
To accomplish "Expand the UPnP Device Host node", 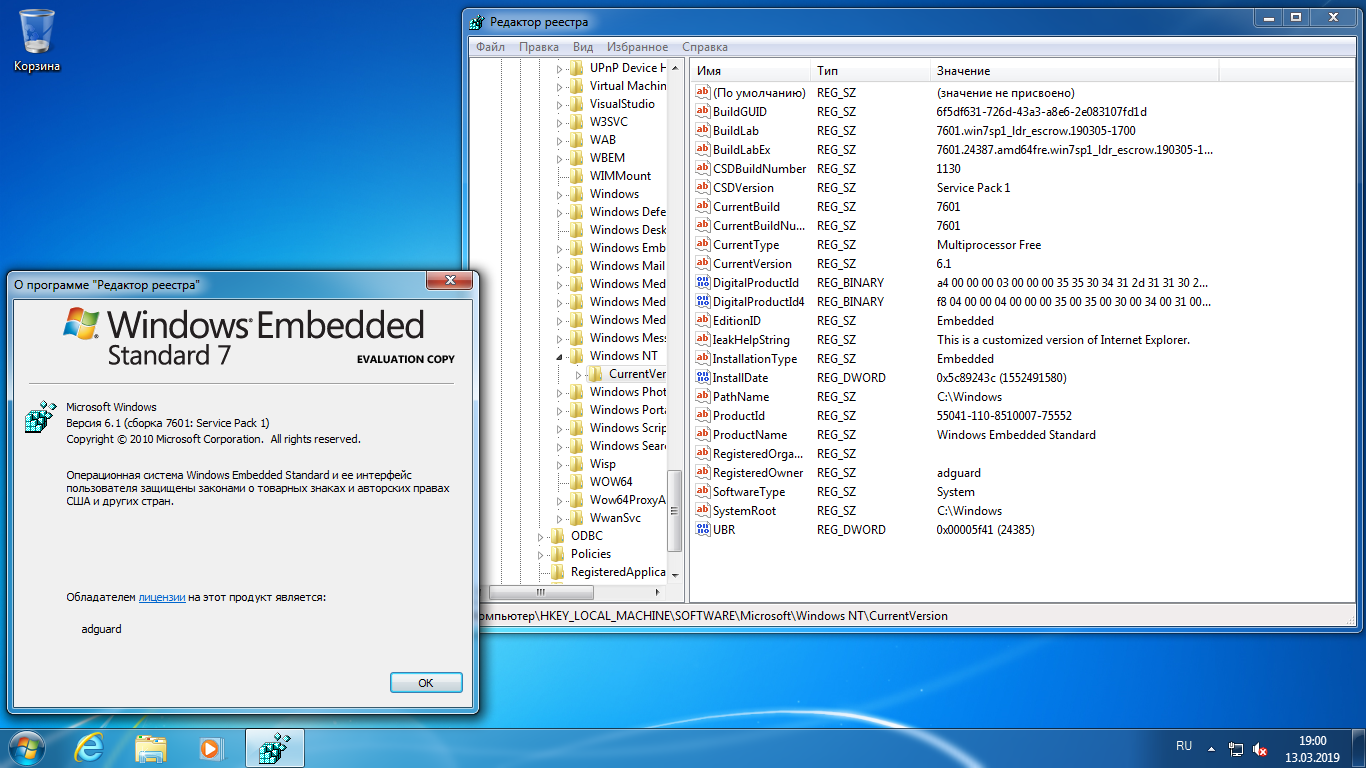I will [x=560, y=68].
